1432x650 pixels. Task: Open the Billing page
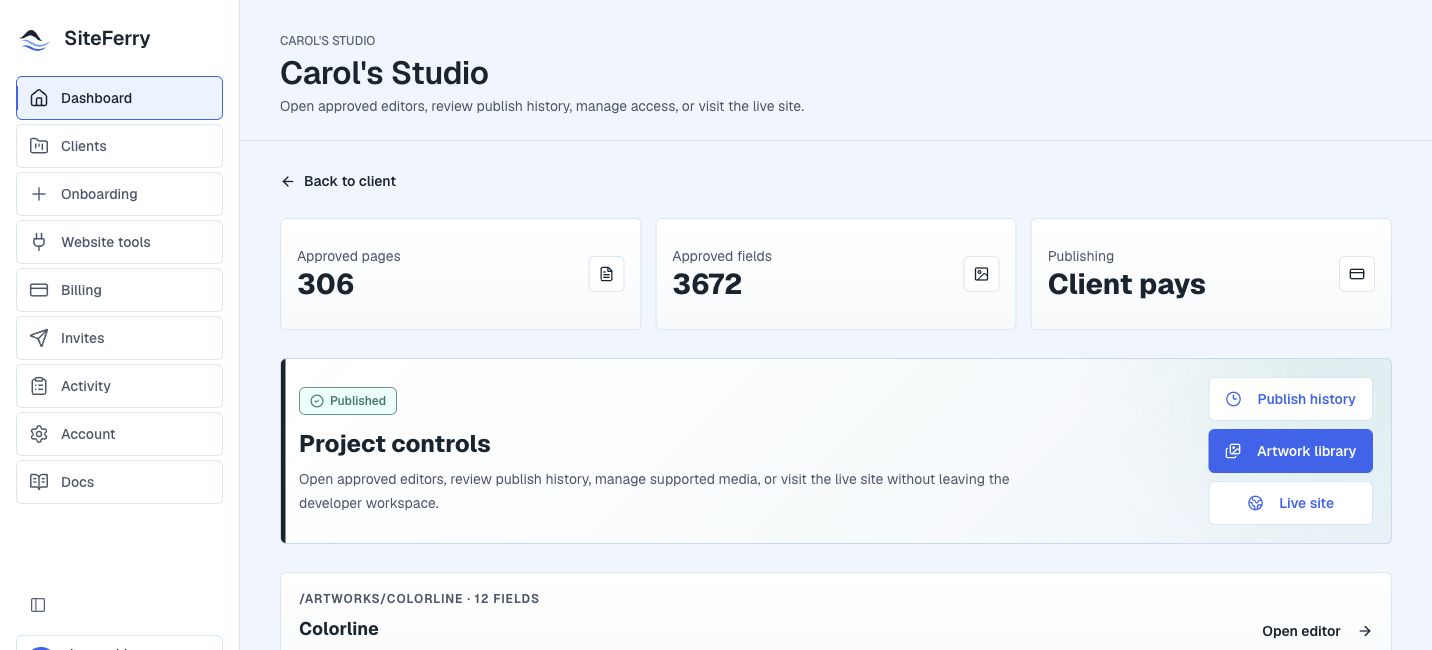pos(119,290)
